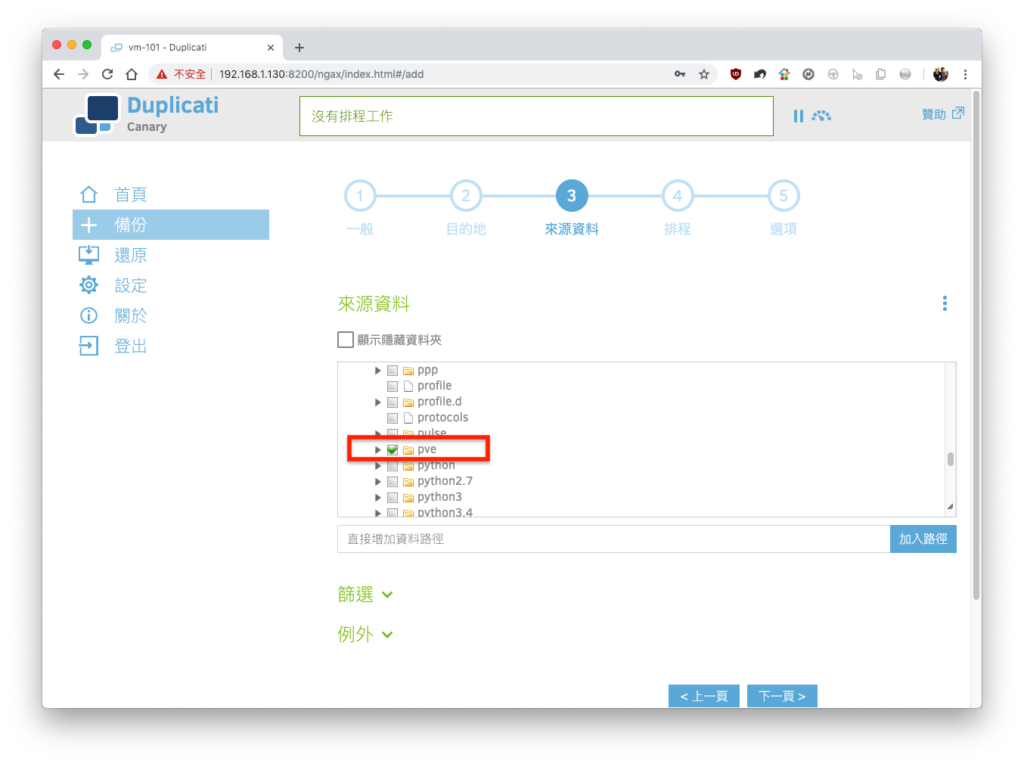Image resolution: width=1024 pixels, height=764 pixels.
Task: Click the uBlock shield extension icon
Action: click(735, 74)
